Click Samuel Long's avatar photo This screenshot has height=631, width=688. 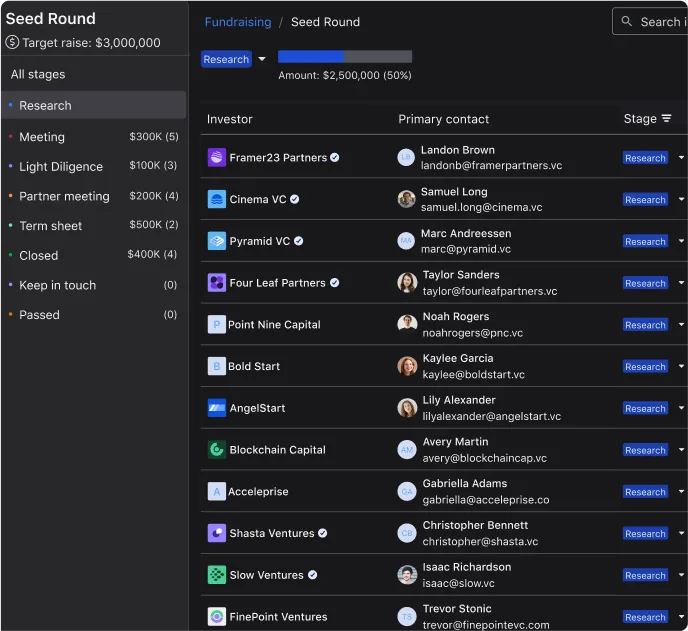[x=406, y=199]
